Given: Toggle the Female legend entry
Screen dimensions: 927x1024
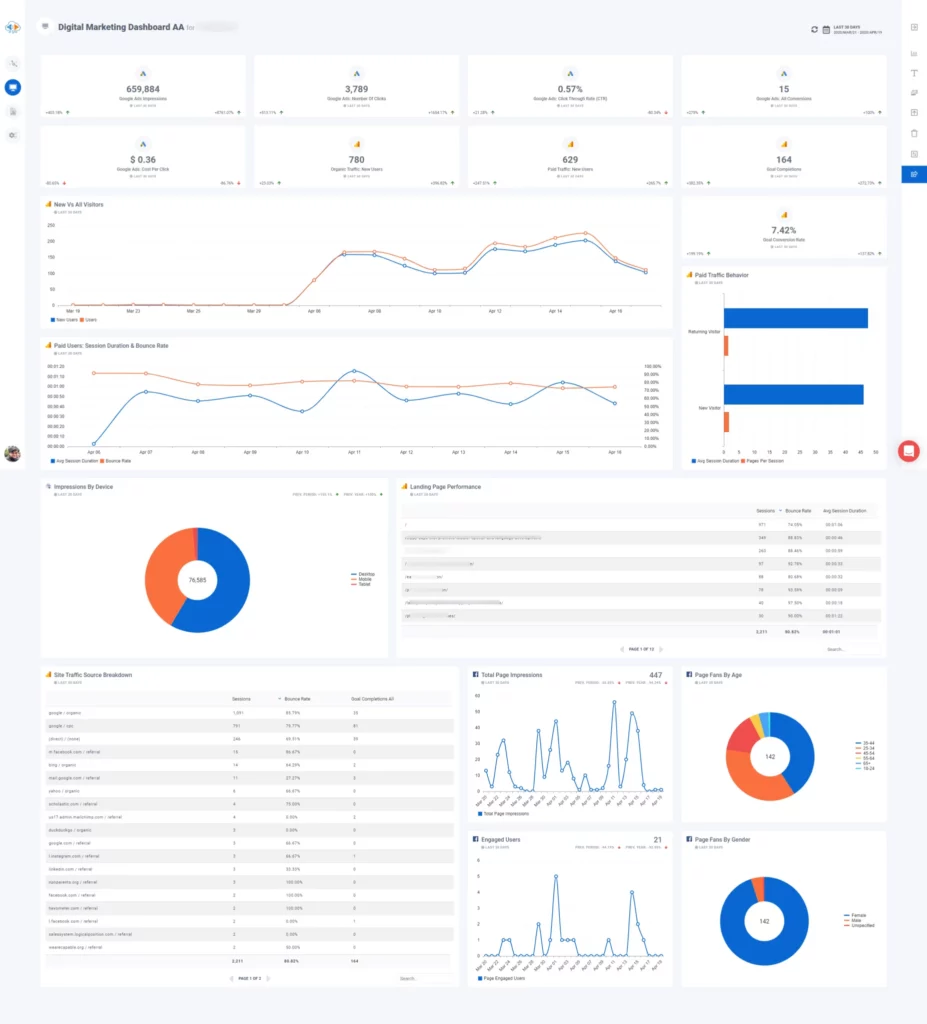Looking at the screenshot, I should click(x=855, y=916).
